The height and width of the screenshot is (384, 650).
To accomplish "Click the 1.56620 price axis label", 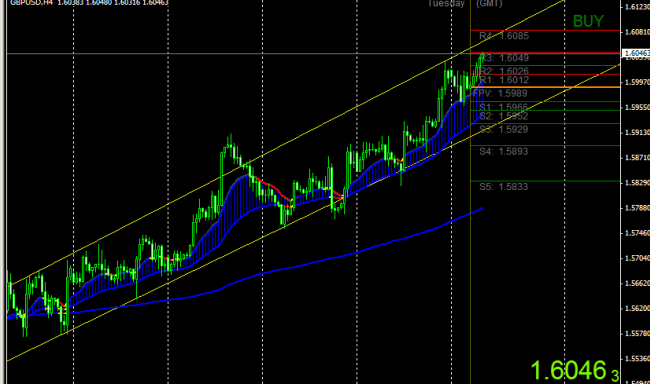I will click(637, 283).
